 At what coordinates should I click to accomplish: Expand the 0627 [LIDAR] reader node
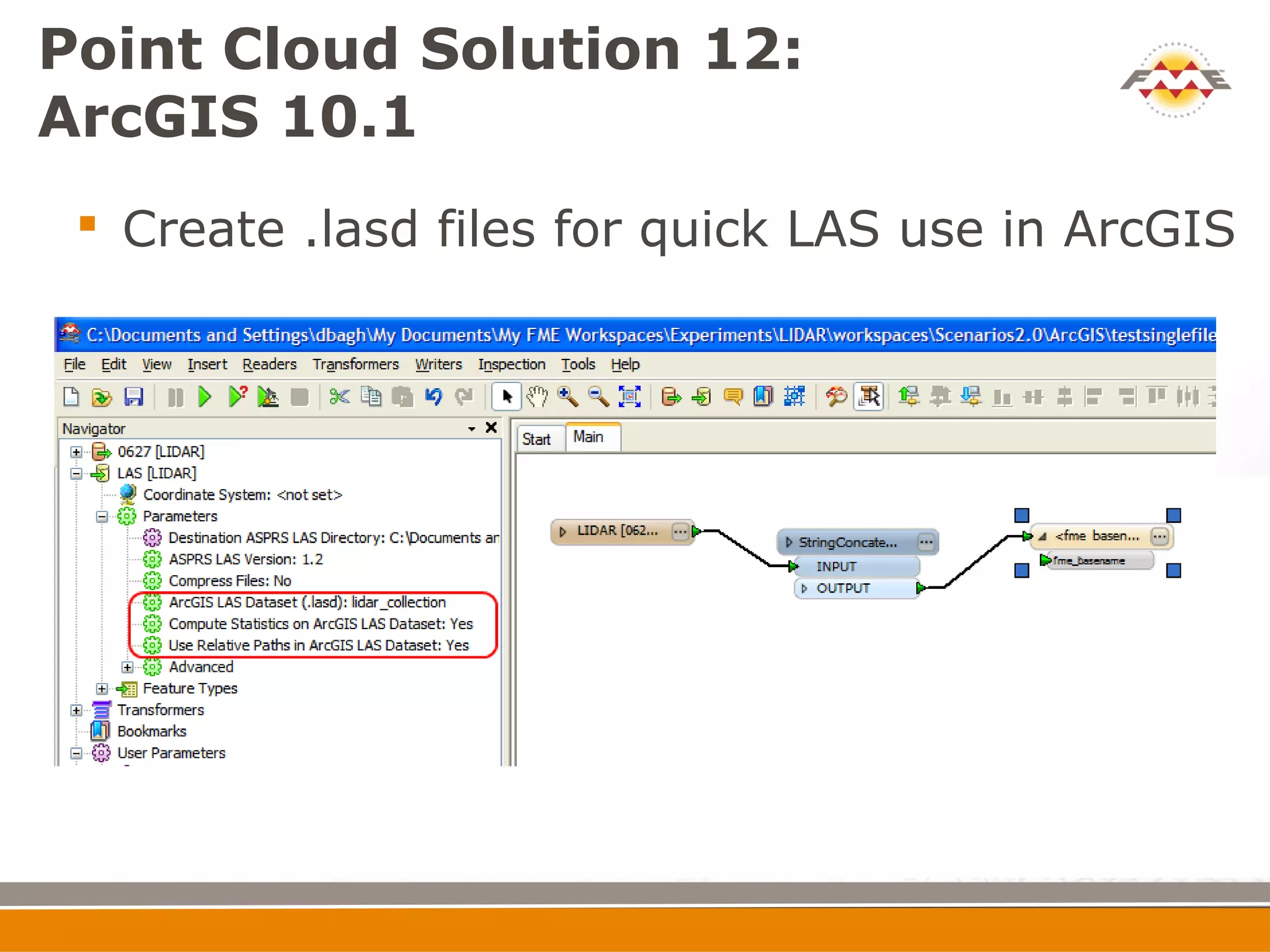tap(76, 452)
